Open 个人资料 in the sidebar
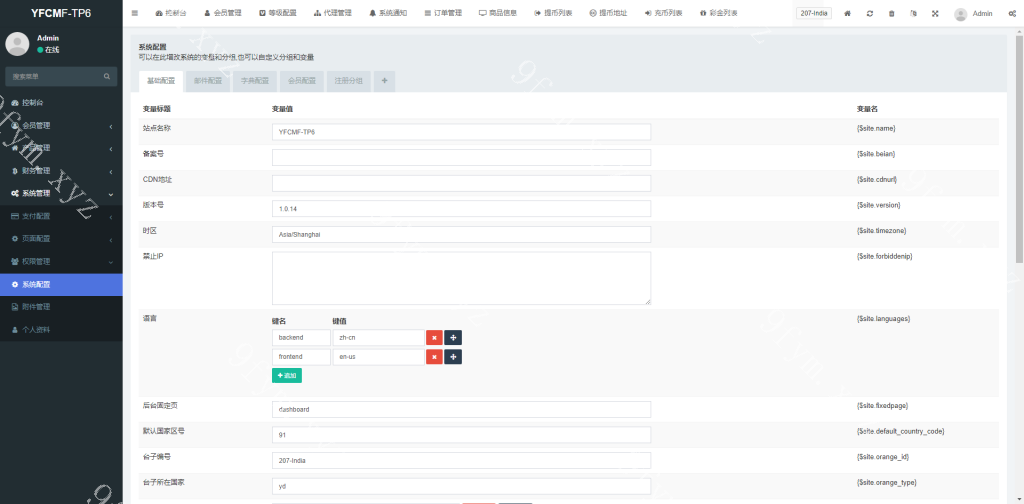 (61, 330)
